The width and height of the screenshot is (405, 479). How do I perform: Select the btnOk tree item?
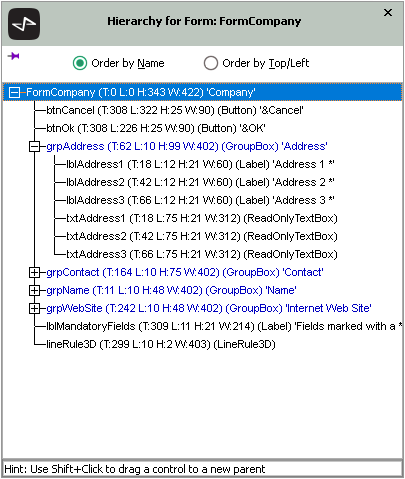156,128
